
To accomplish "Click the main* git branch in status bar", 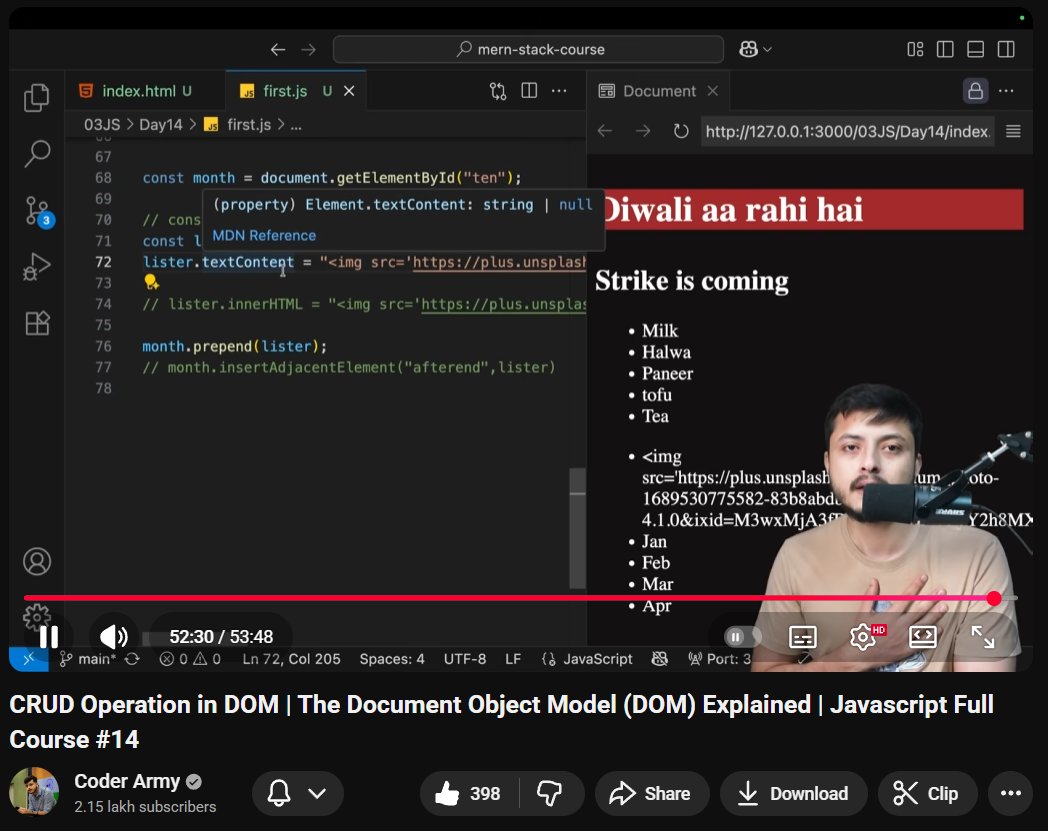I will [88, 659].
